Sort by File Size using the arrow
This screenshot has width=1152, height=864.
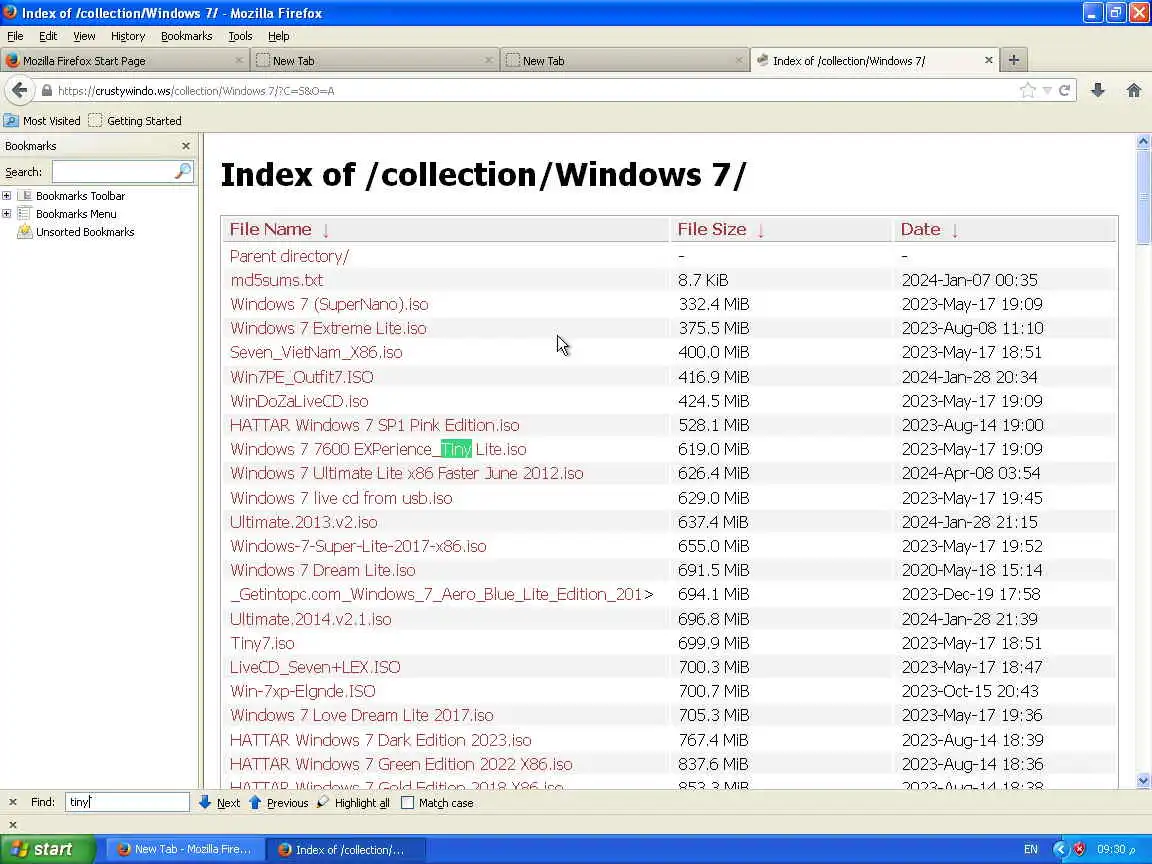(761, 230)
